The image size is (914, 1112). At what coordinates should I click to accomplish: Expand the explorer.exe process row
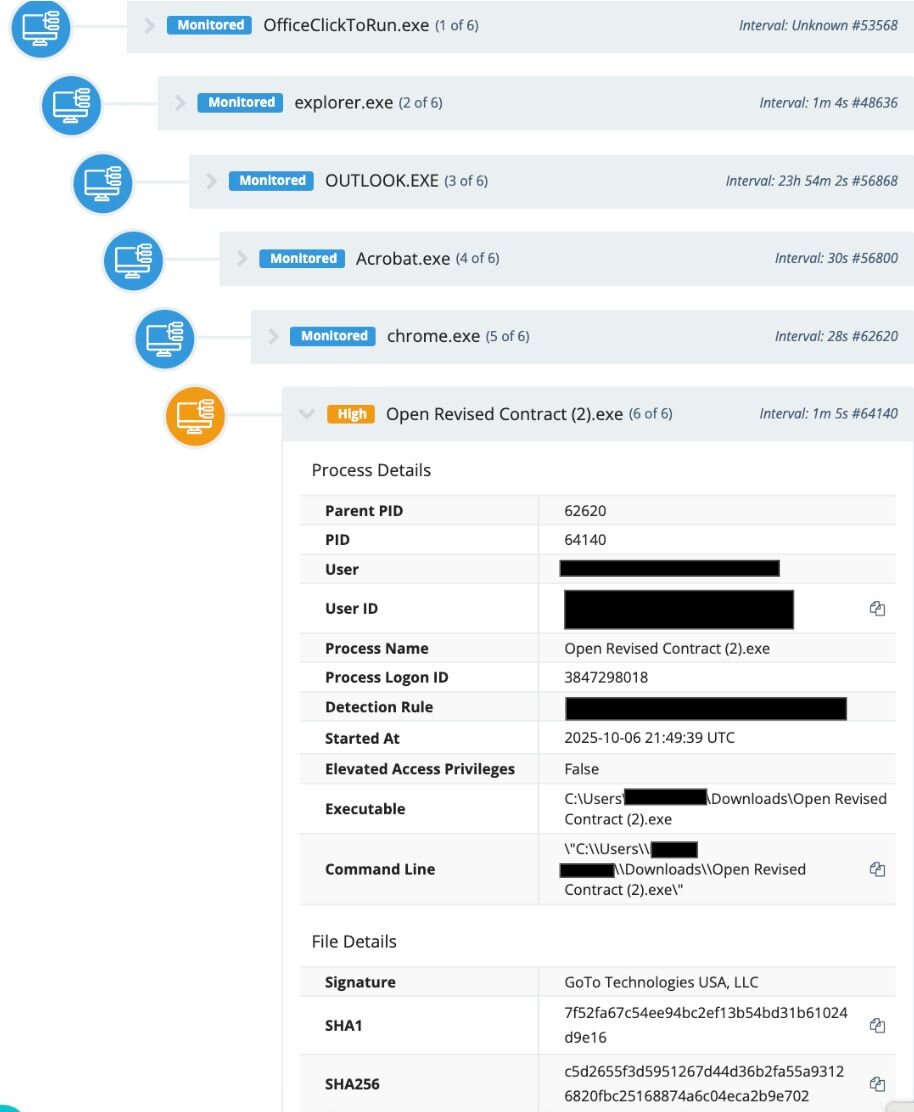(x=181, y=103)
